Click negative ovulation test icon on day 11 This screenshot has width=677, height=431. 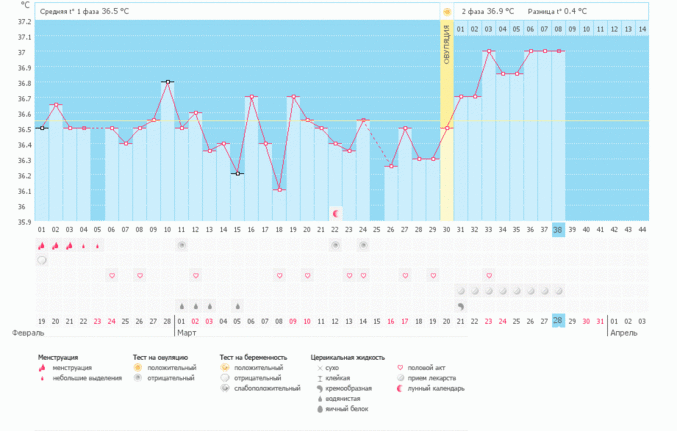pos(181,245)
